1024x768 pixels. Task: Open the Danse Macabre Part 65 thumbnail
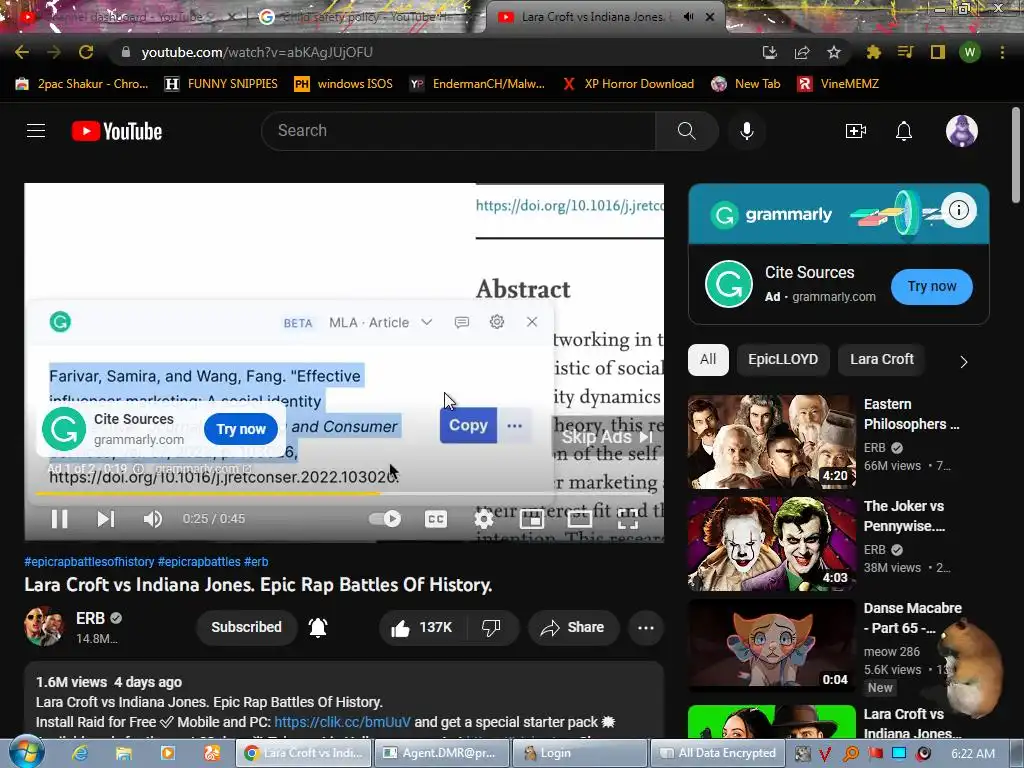pos(771,645)
